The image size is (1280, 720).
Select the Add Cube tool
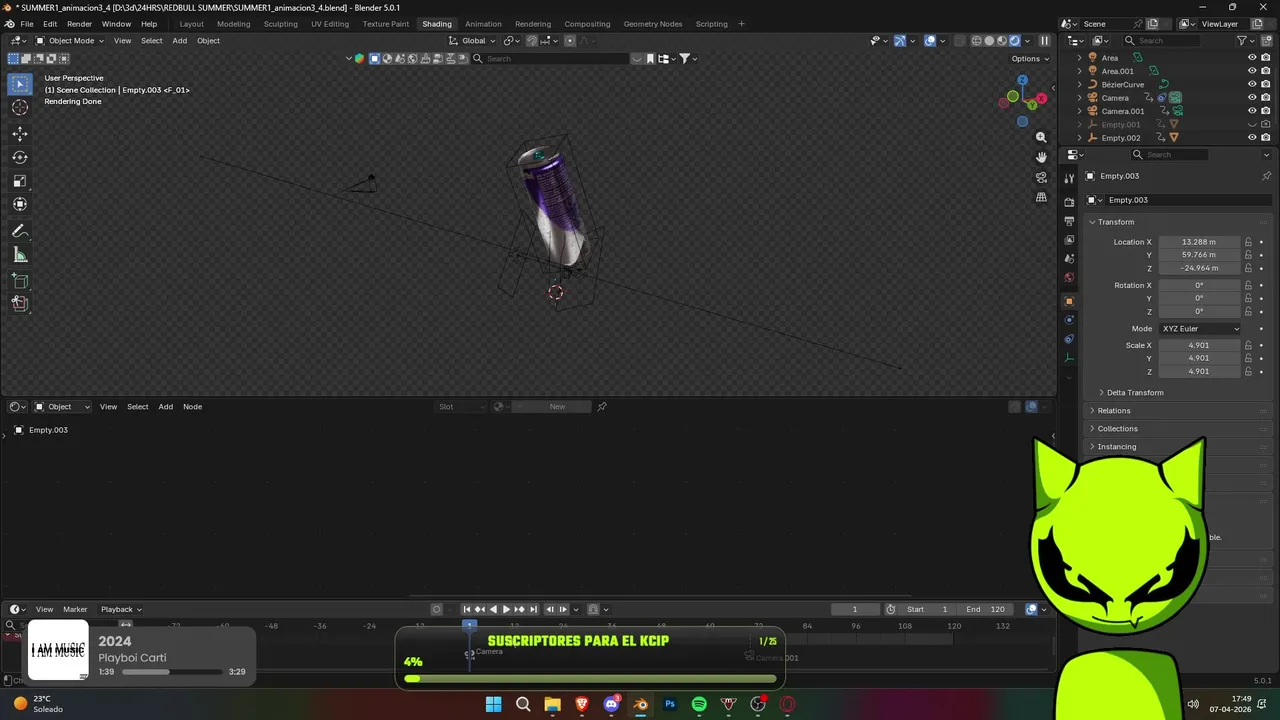(20, 281)
